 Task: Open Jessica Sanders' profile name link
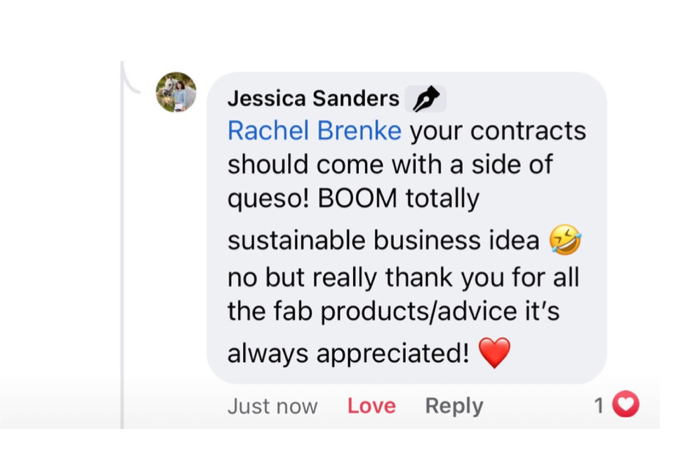313,99
